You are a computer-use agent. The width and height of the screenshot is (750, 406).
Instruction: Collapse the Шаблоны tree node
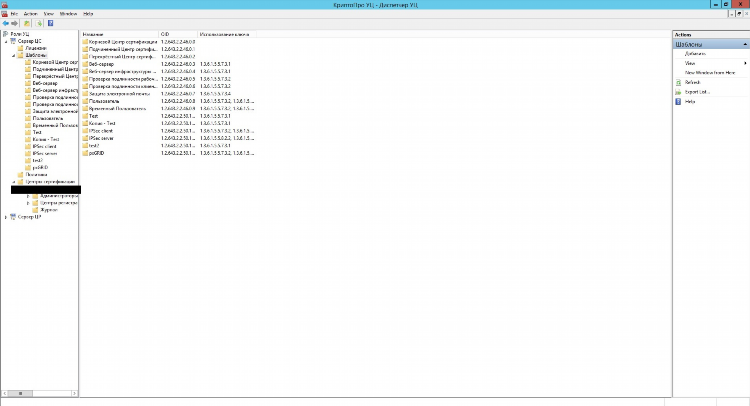13,55
